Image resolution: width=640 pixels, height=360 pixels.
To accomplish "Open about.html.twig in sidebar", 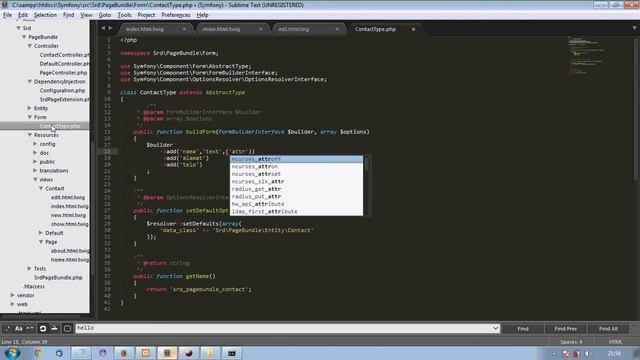I will (70, 251).
